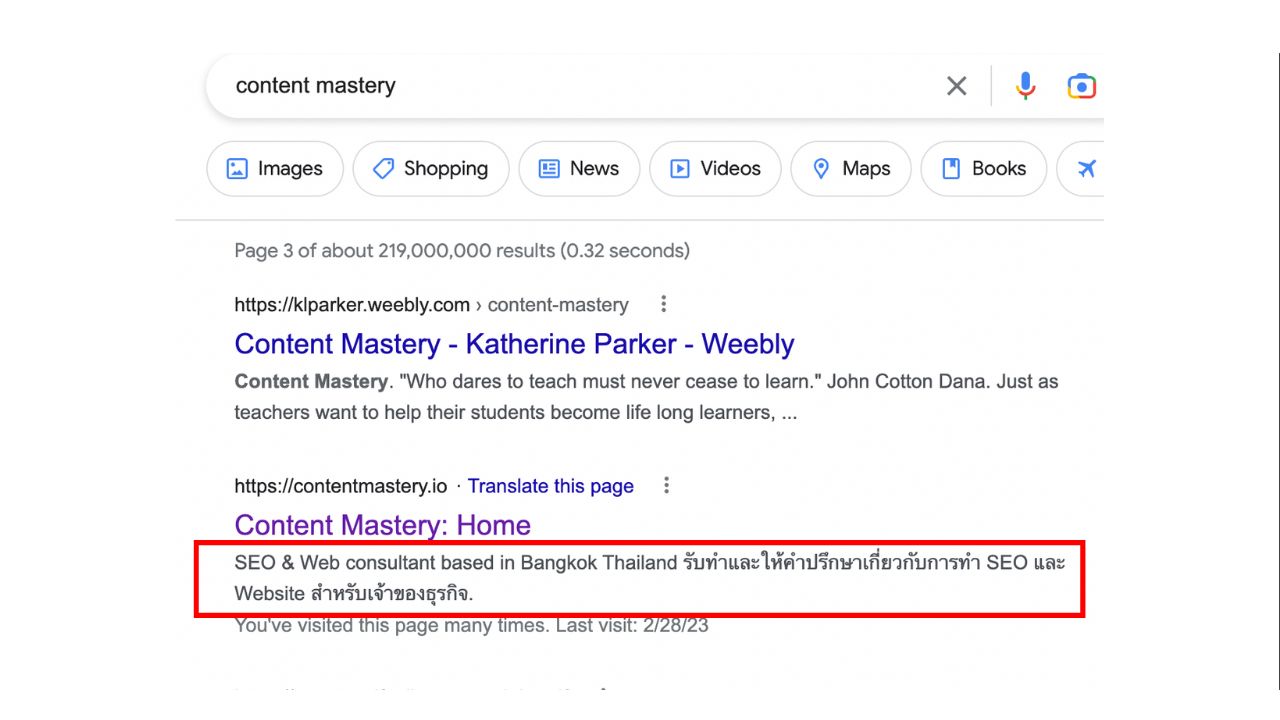
Task: Open search by image camera icon
Action: point(1081,86)
